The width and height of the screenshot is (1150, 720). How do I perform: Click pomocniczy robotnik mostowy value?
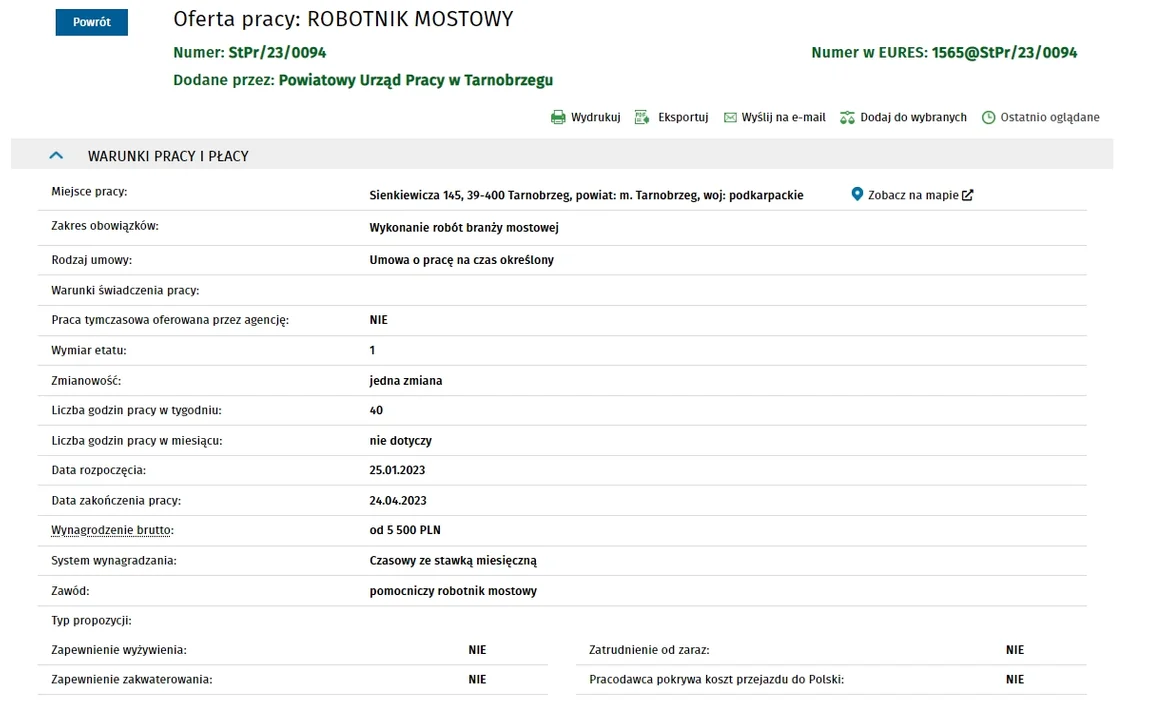[x=453, y=591]
